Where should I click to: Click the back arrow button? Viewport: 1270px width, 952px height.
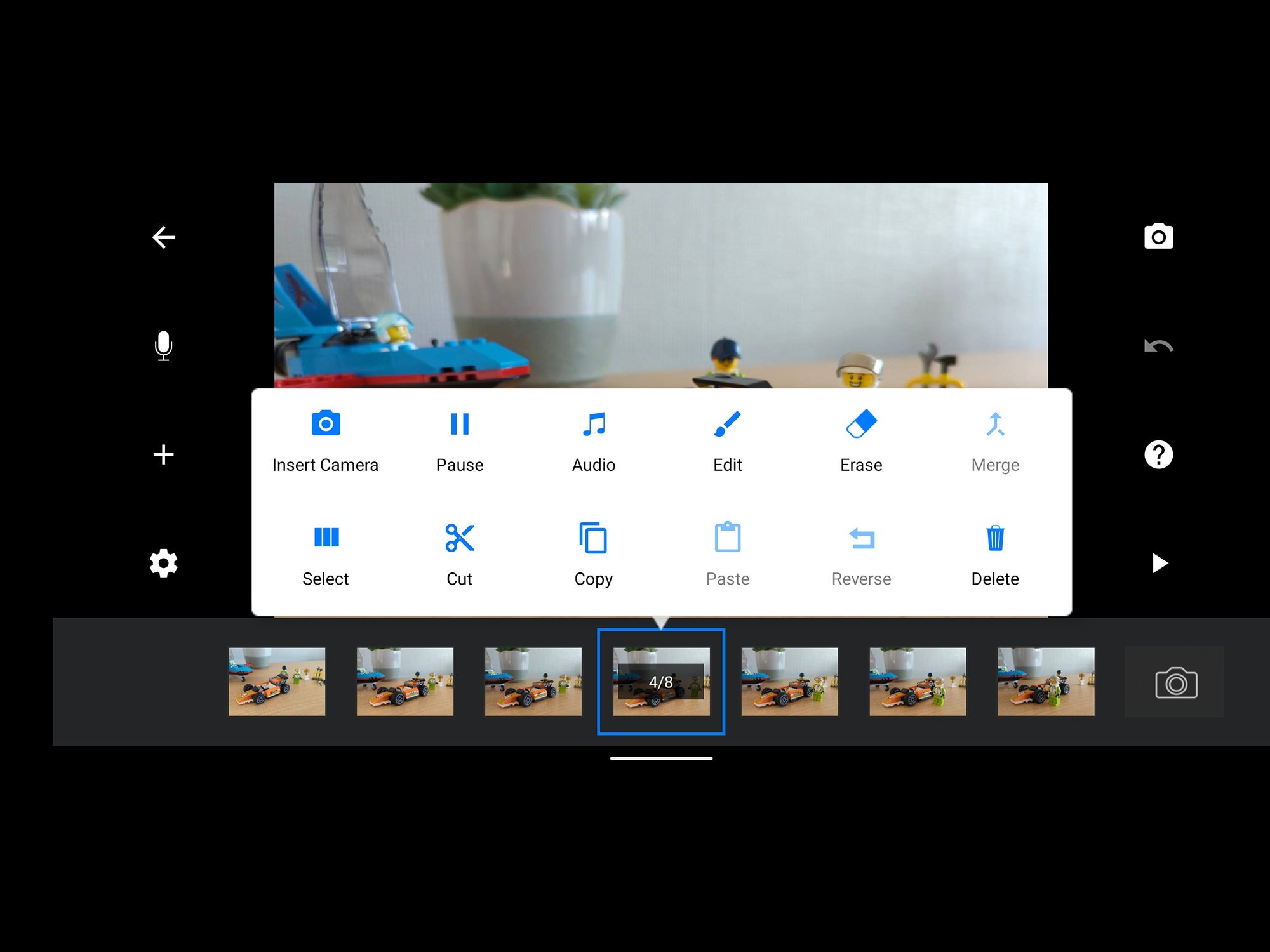(x=163, y=237)
